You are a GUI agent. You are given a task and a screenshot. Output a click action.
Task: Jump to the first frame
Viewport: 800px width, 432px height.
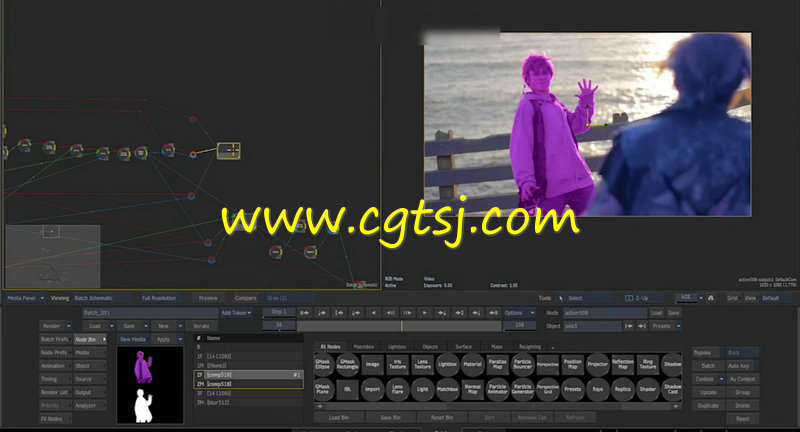(x=305, y=313)
